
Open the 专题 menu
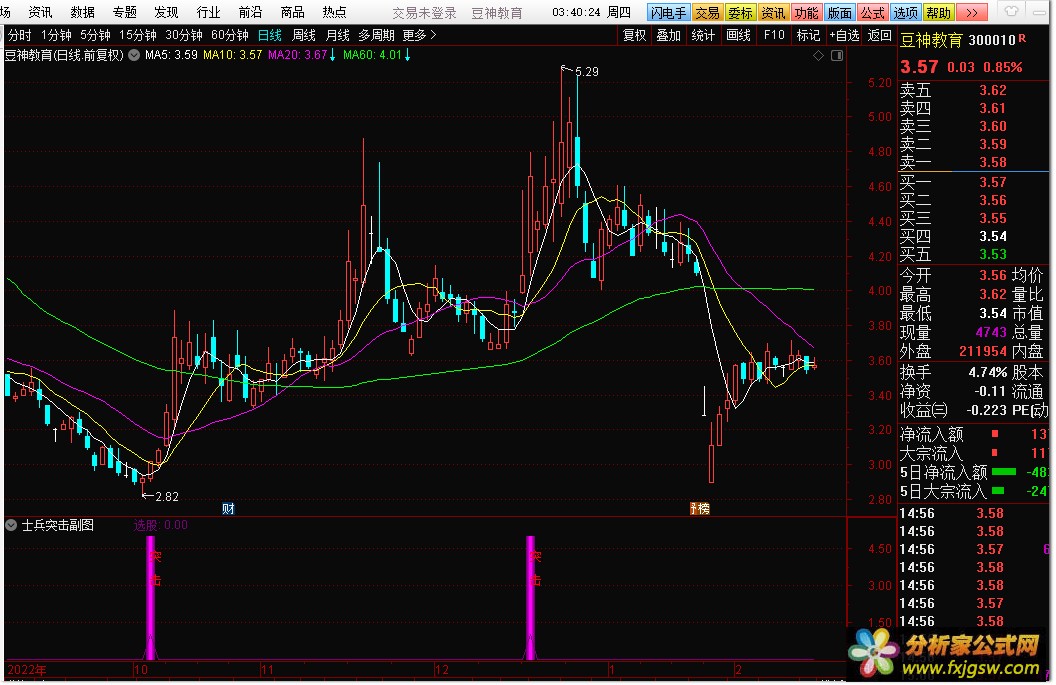(x=125, y=12)
